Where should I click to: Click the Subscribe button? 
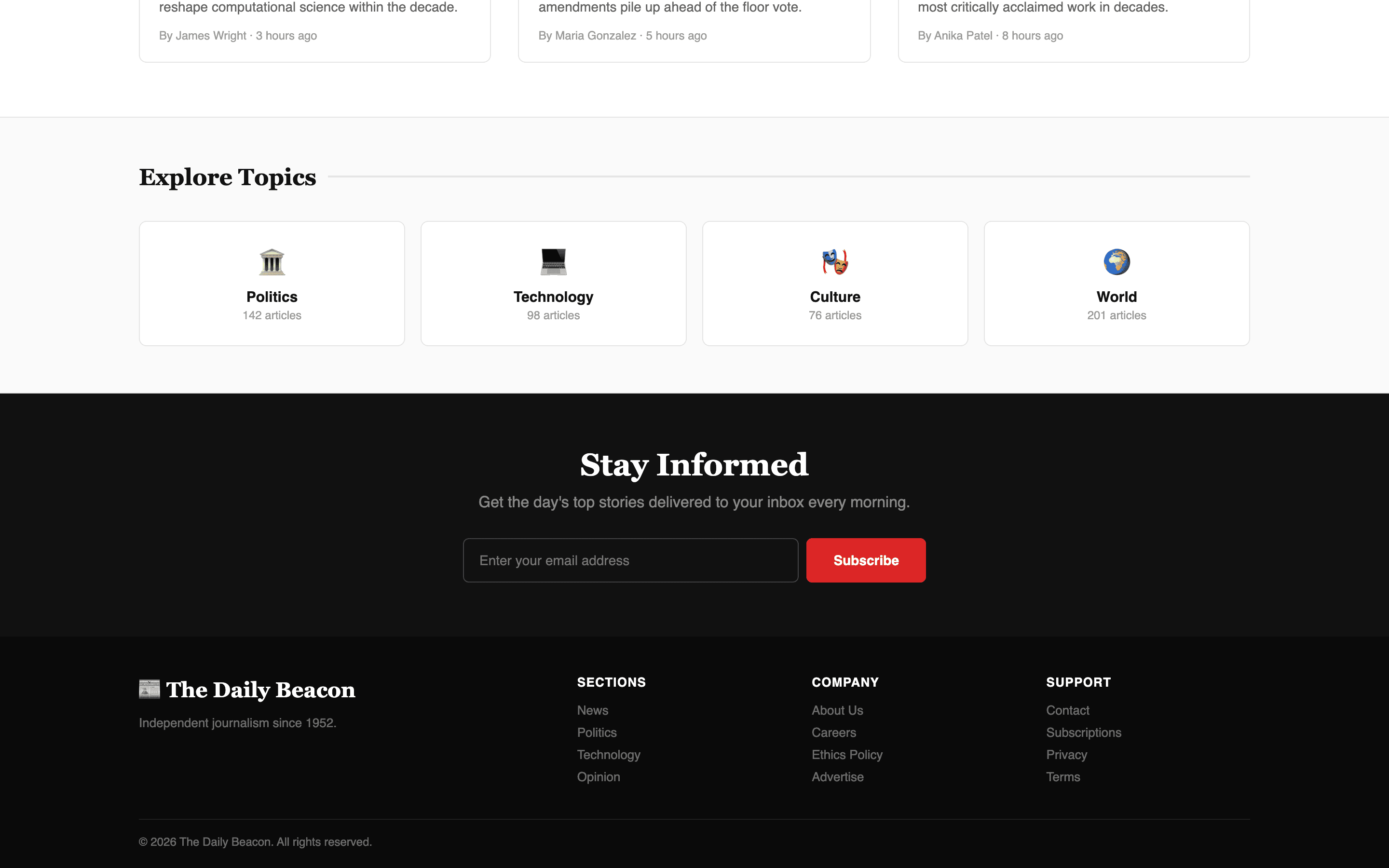(866, 560)
